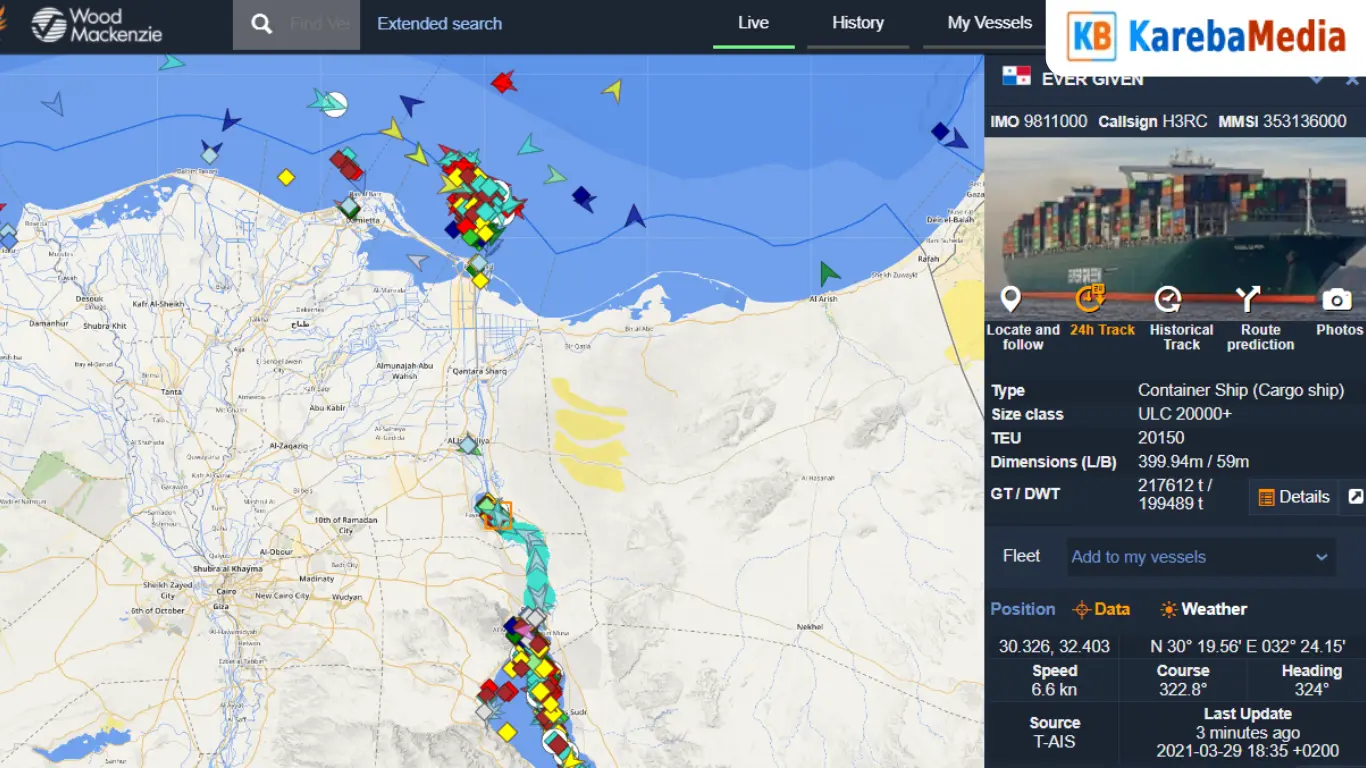1366x768 pixels.
Task: Click the Rafah map label
Action: pos(930,258)
